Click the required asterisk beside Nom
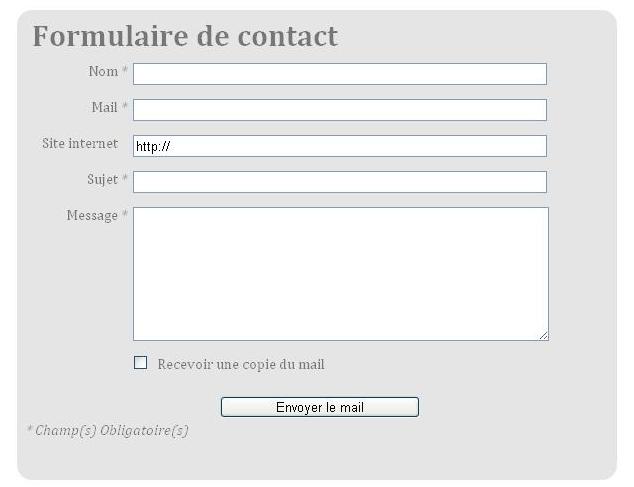 [125, 71]
